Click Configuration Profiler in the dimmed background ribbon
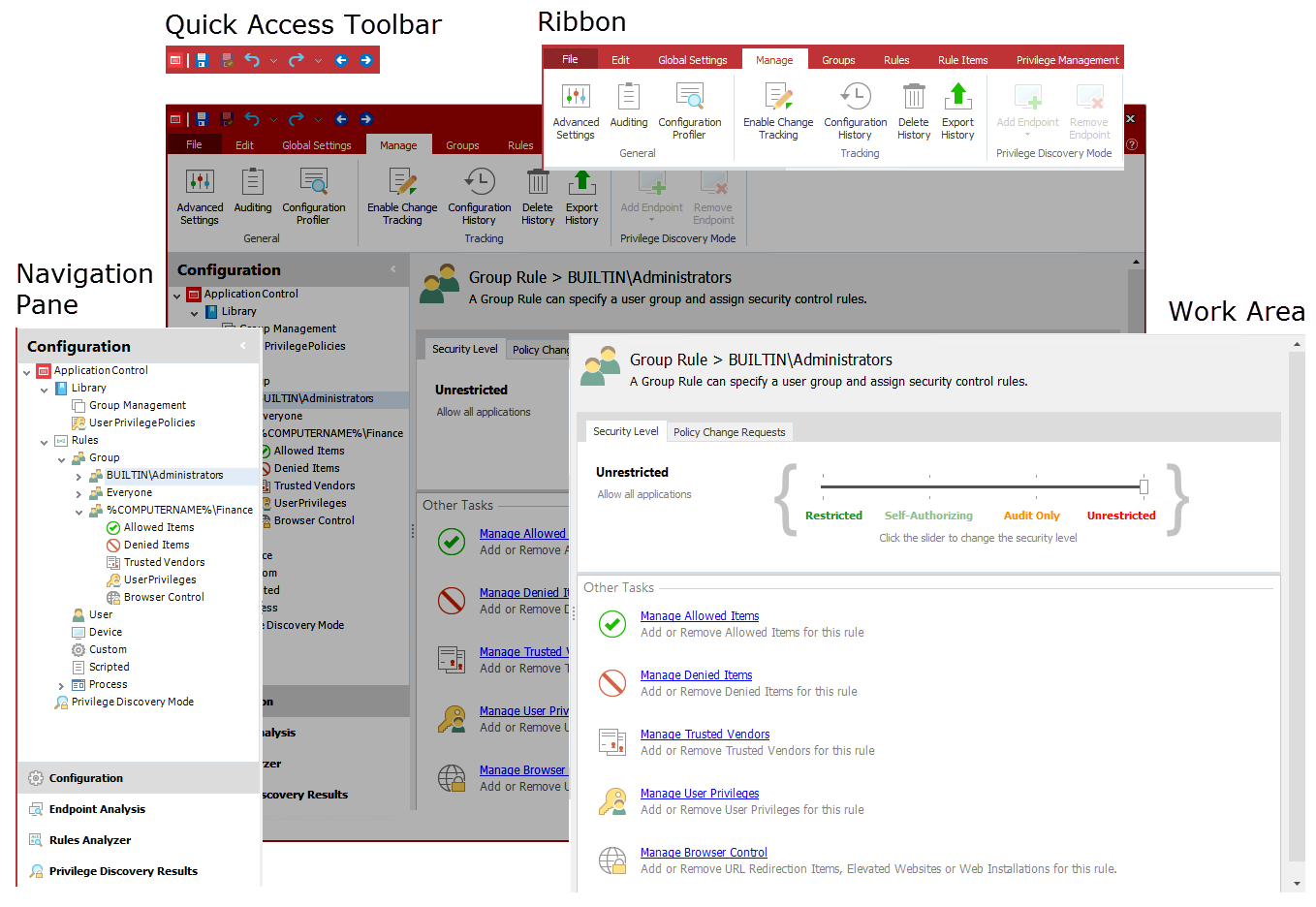Image resolution: width=1316 pixels, height=907 pixels. click(314, 197)
